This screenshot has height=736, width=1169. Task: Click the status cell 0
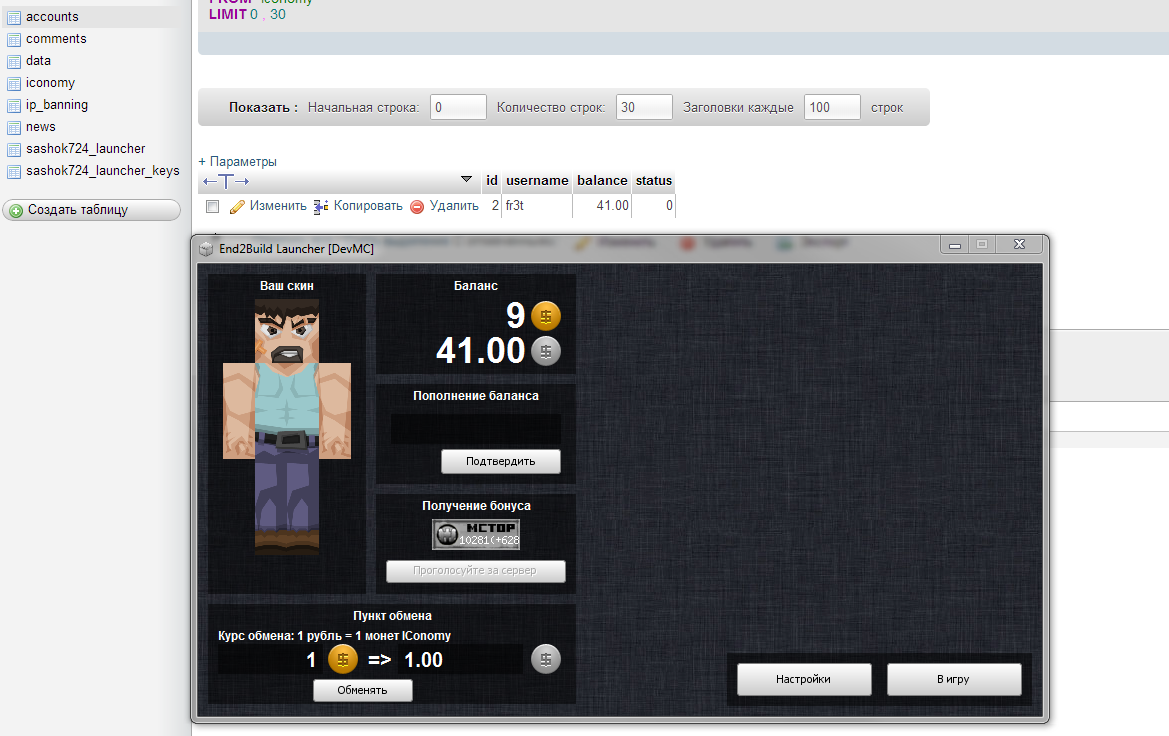654,206
